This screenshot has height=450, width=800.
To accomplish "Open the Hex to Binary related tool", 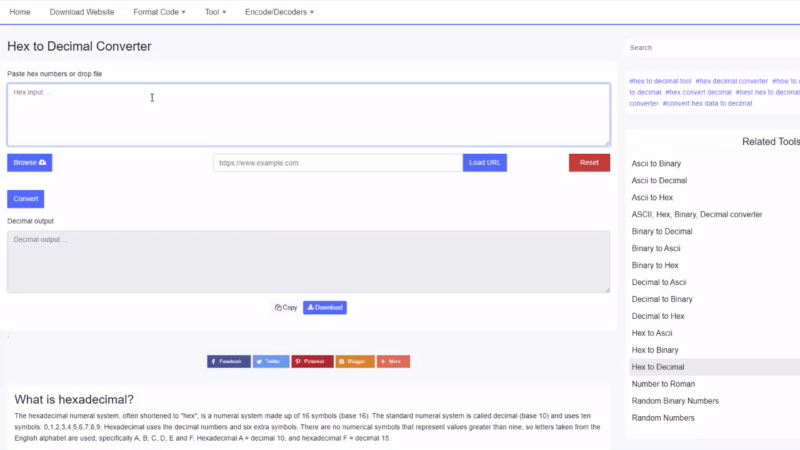I will point(654,350).
